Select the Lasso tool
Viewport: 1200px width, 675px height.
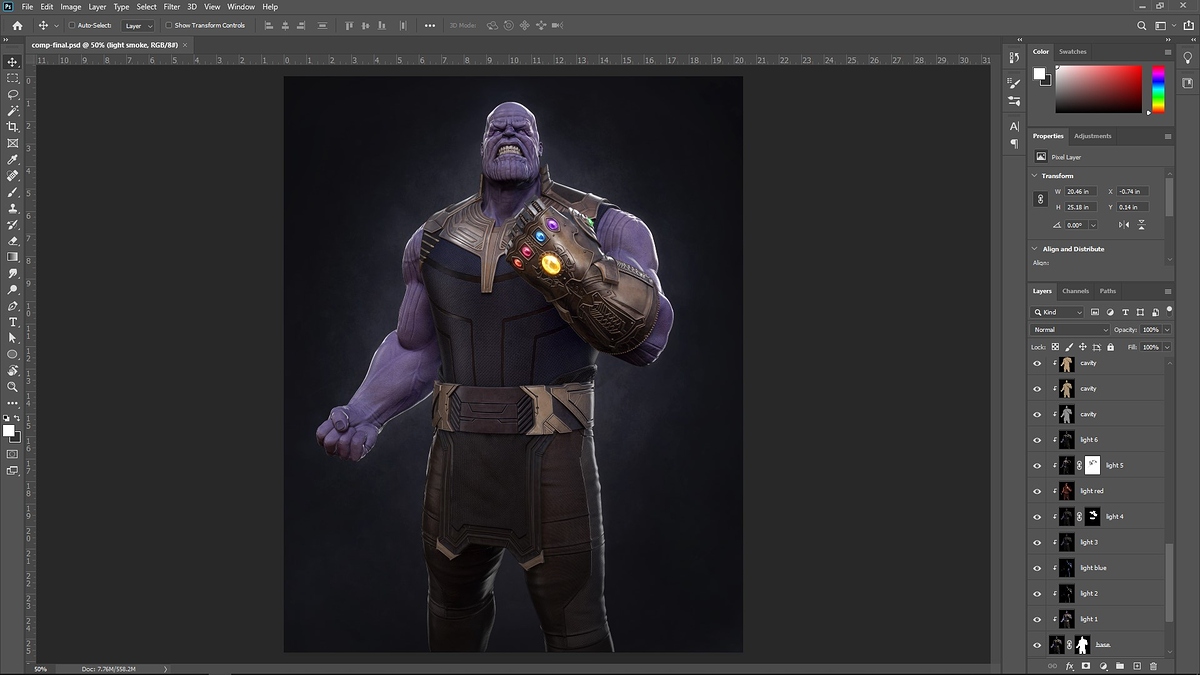13,94
